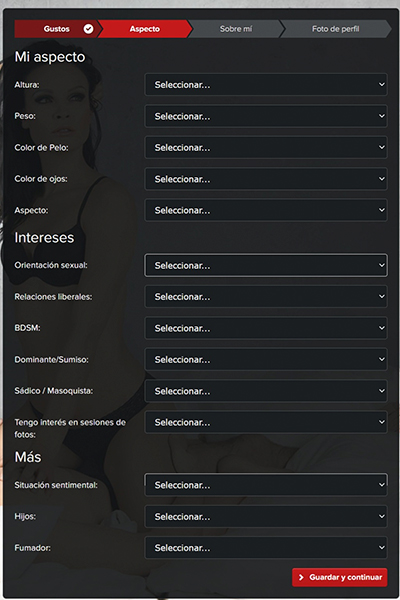Click the Guardar y continuar button
The width and height of the screenshot is (400, 600).
click(x=340, y=577)
